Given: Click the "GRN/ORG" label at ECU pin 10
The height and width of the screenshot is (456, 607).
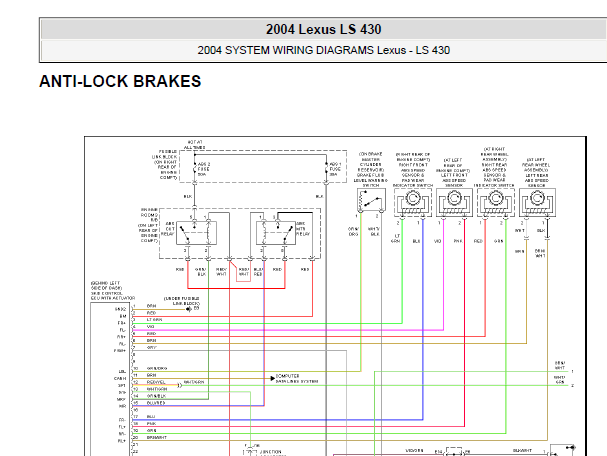Looking at the screenshot, I should pos(157,369).
